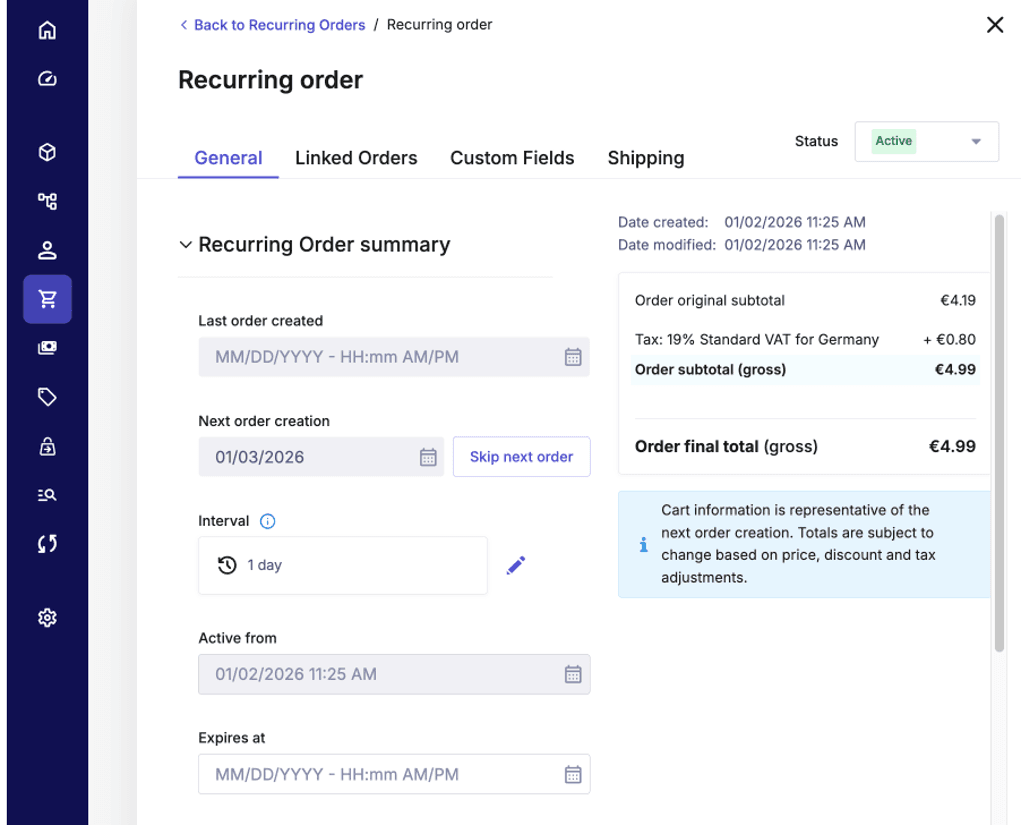Open the search list icon in sidebar
Viewport: 1022px width, 826px height.
tap(47, 494)
